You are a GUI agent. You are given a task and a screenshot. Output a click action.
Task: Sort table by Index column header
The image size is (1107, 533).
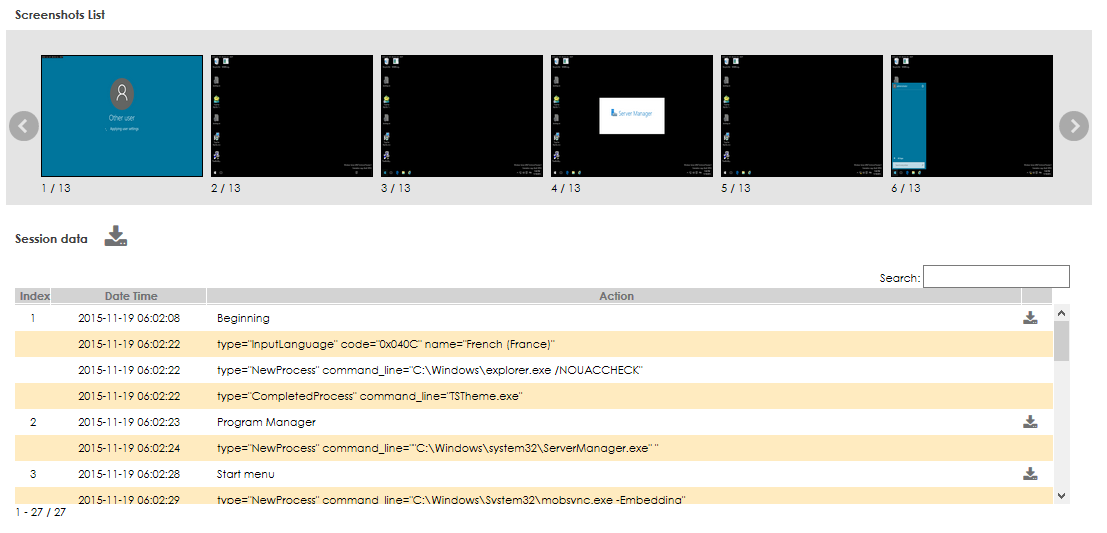(34, 296)
